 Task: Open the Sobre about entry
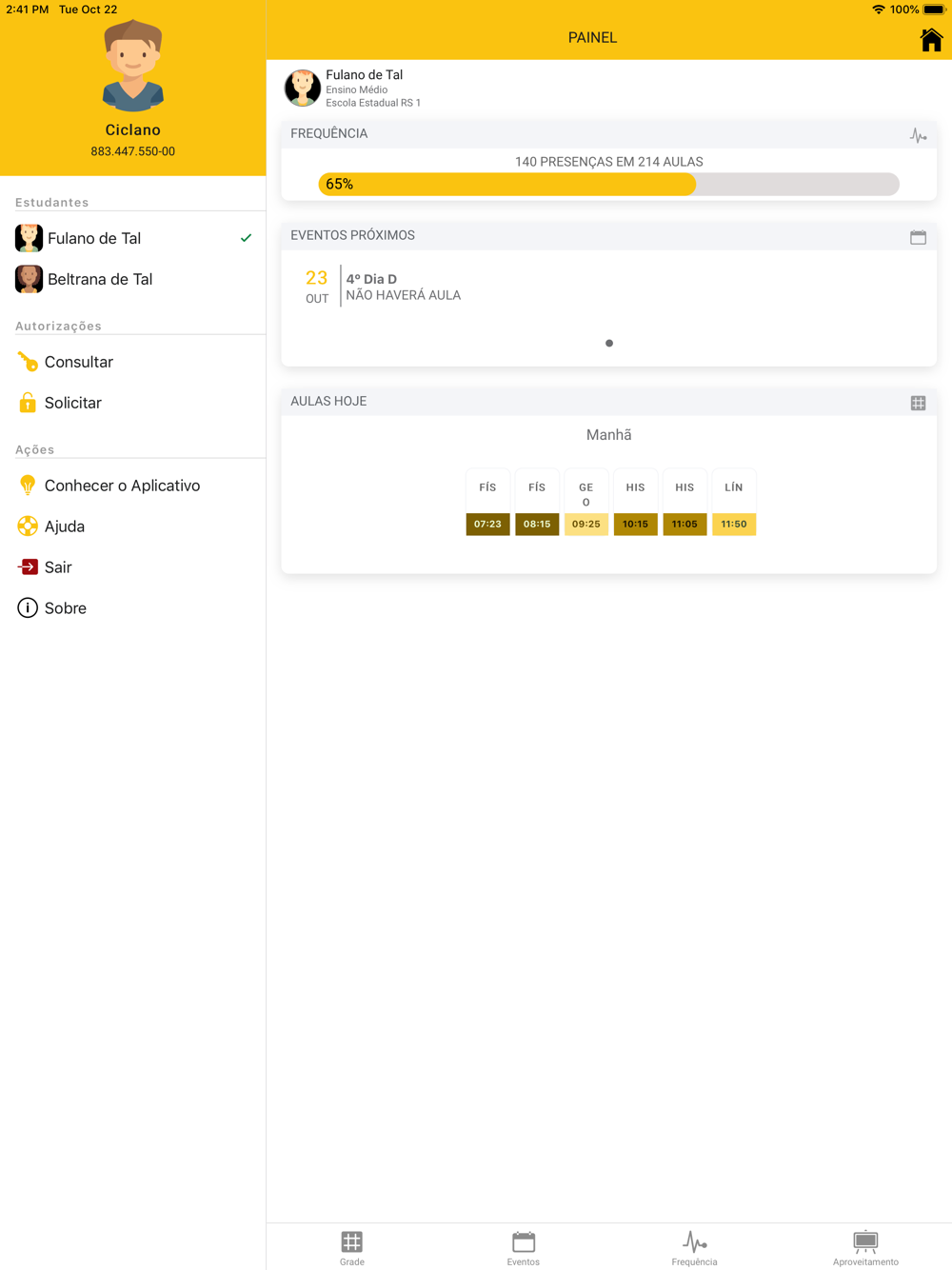133,608
